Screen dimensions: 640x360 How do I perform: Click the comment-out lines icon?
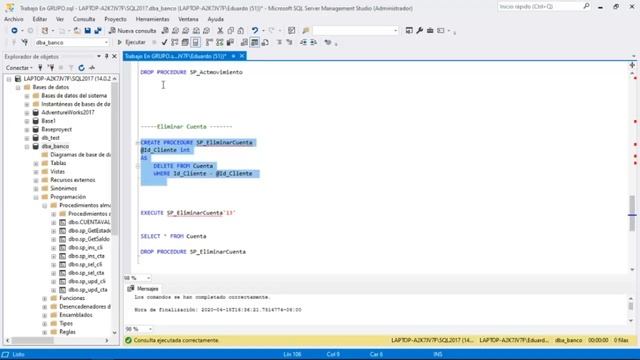pyautogui.click(x=279, y=42)
